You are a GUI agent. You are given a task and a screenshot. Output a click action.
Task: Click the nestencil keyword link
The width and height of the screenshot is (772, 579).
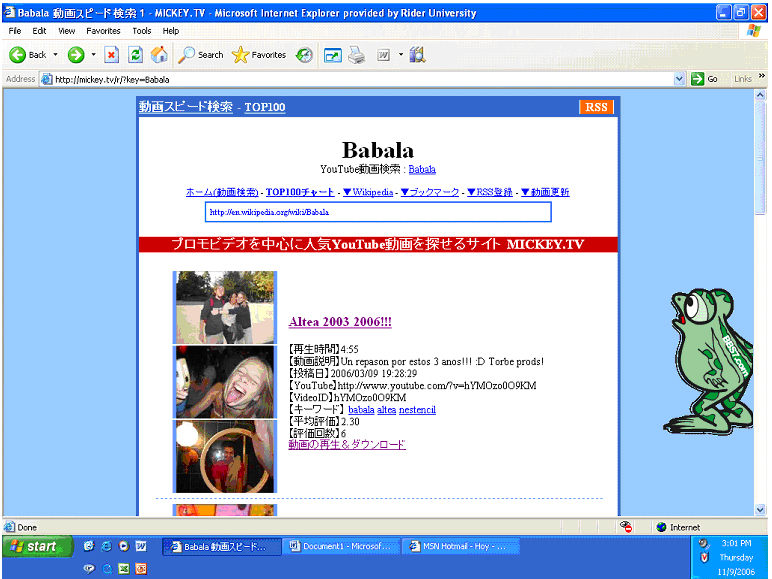pyautogui.click(x=418, y=410)
